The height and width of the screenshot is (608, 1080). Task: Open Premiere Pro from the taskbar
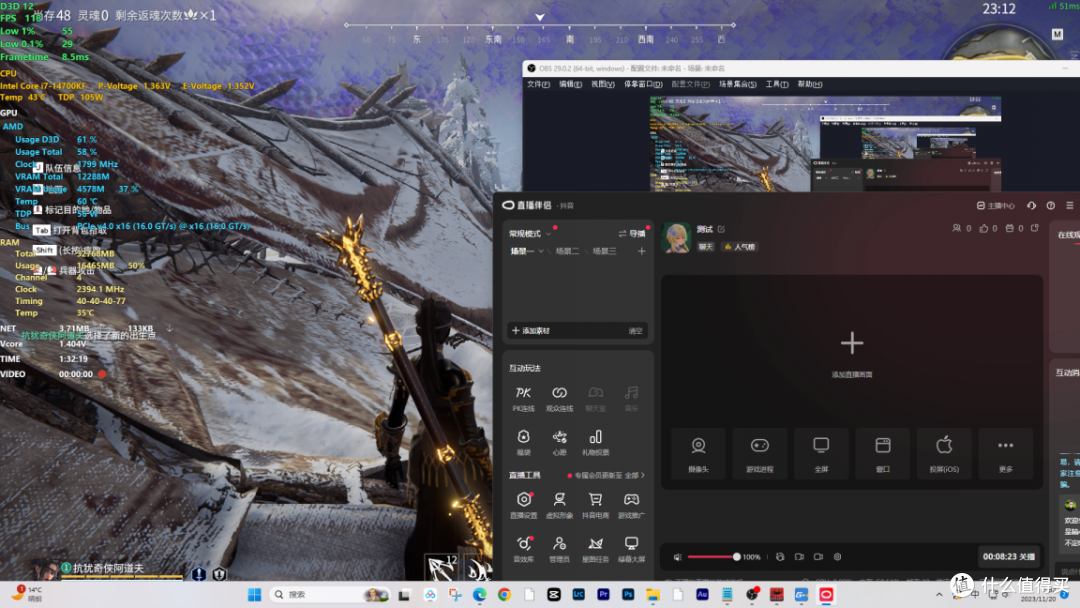pos(603,594)
